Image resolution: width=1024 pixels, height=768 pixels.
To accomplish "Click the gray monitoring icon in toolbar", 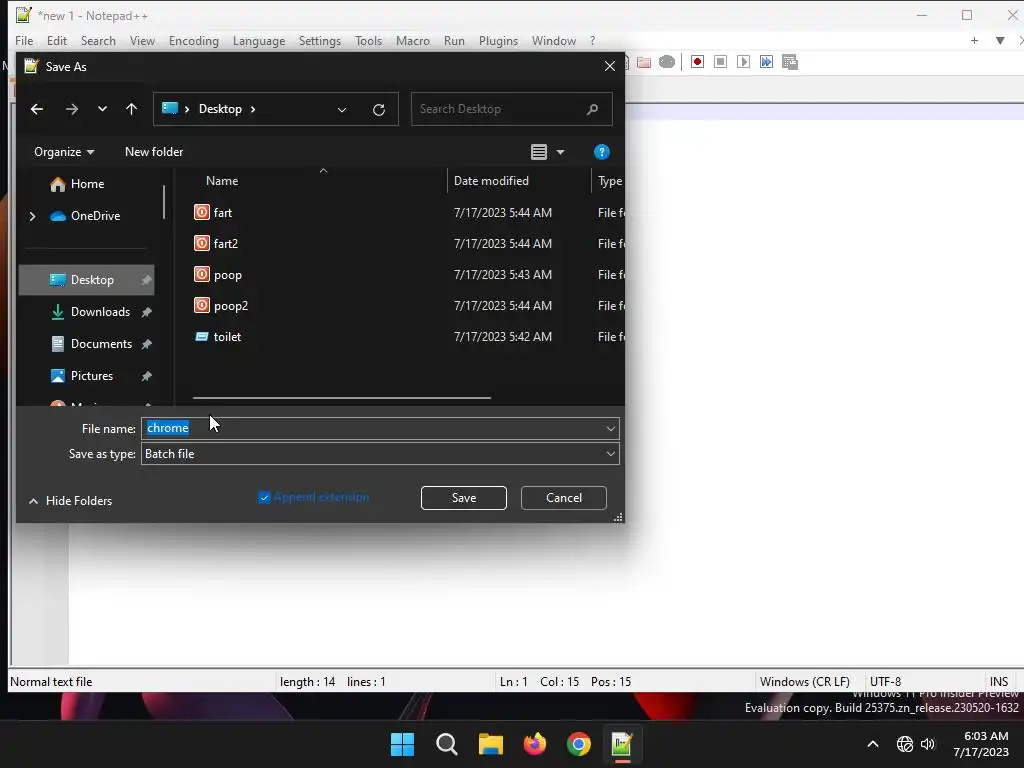I will click(667, 62).
